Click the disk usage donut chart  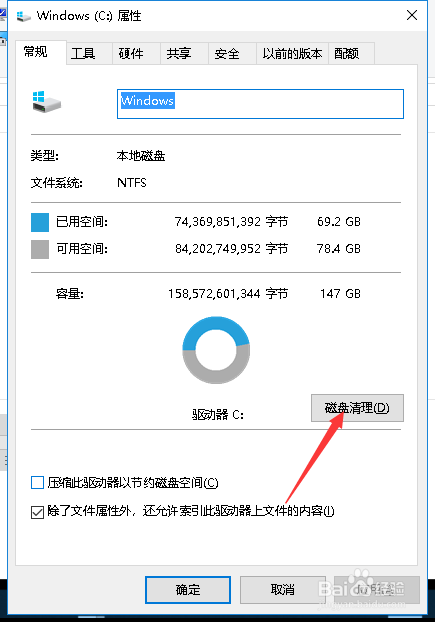[x=216, y=350]
